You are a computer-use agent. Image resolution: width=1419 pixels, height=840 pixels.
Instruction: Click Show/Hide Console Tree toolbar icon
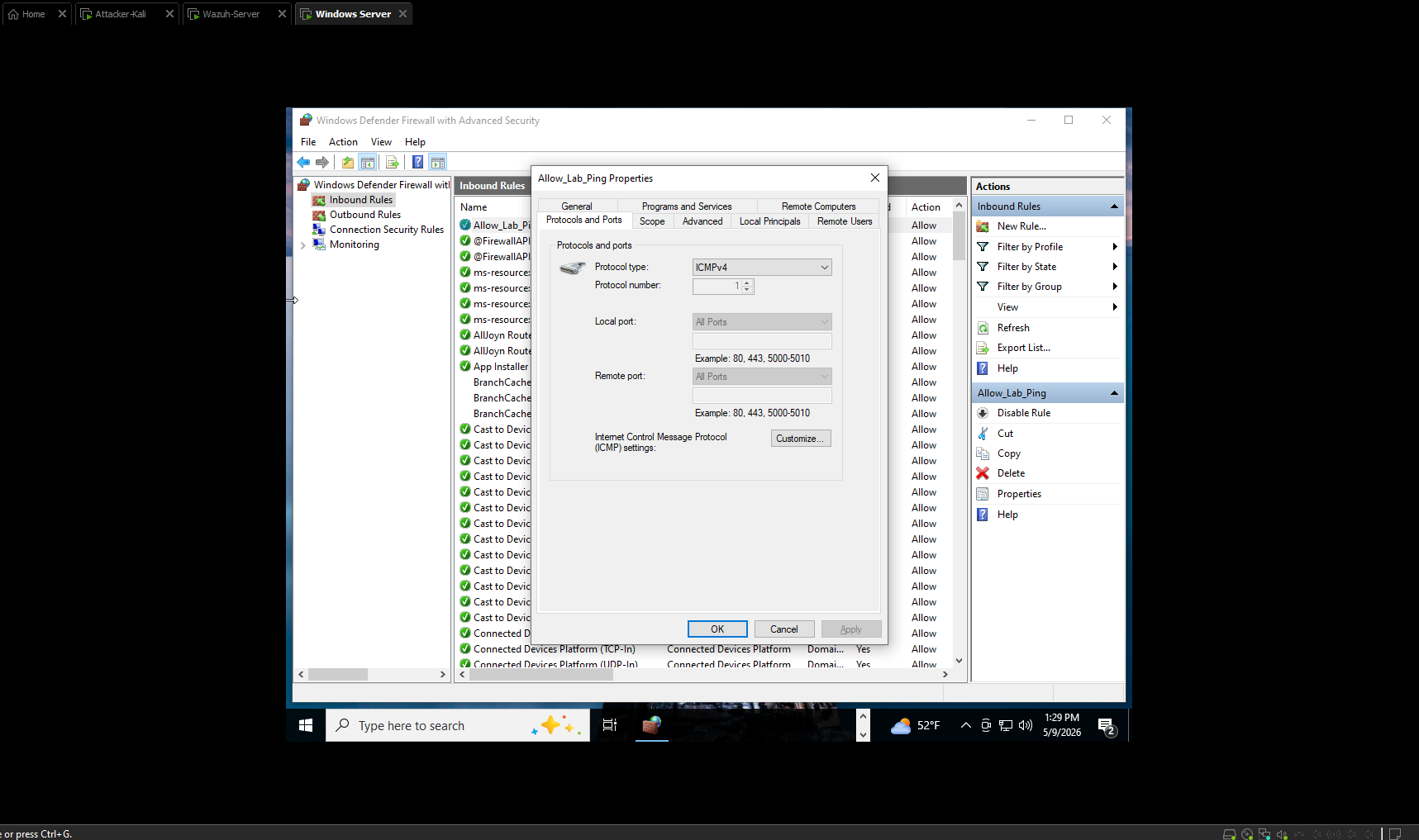click(368, 163)
